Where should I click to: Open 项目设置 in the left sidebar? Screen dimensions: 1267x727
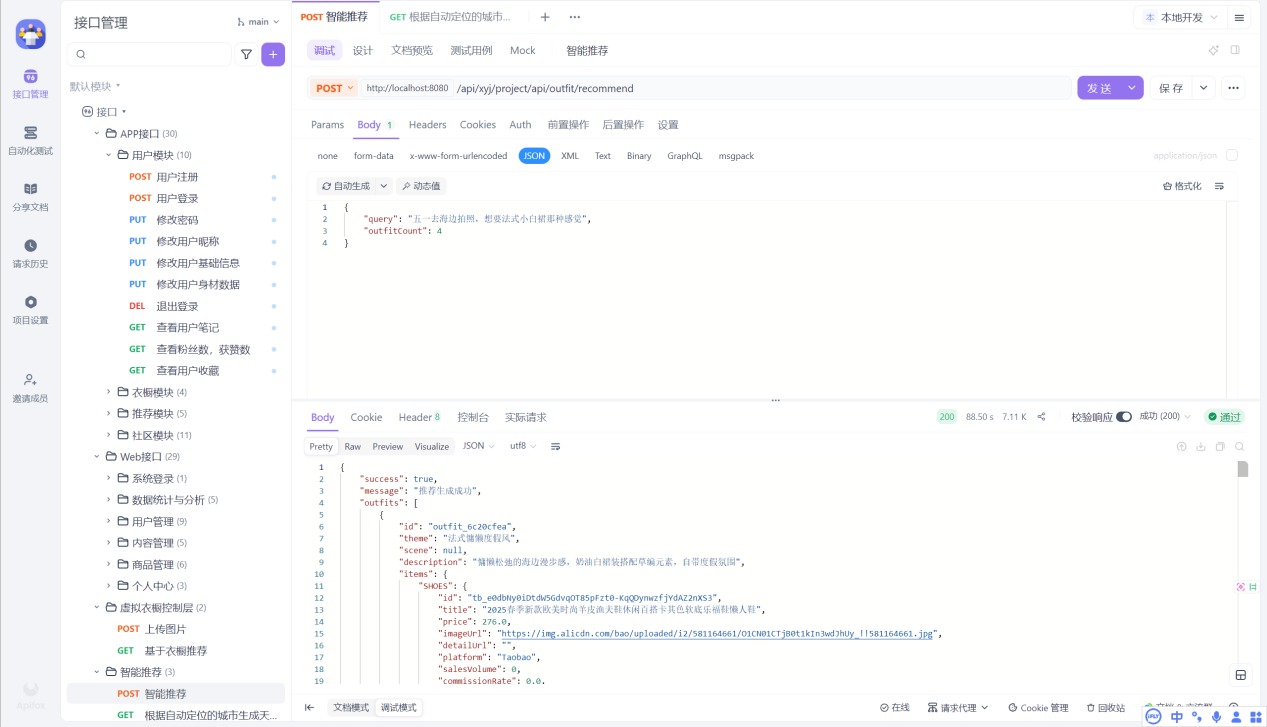pos(30,310)
